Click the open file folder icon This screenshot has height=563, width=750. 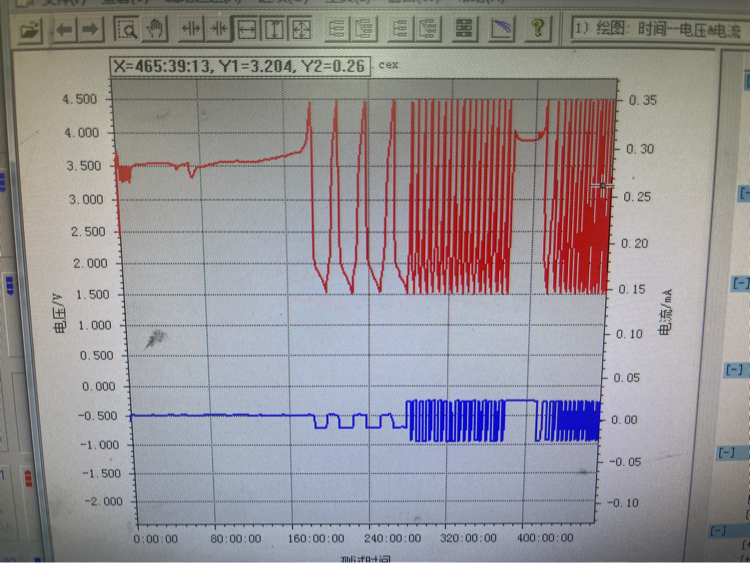click(x=30, y=30)
